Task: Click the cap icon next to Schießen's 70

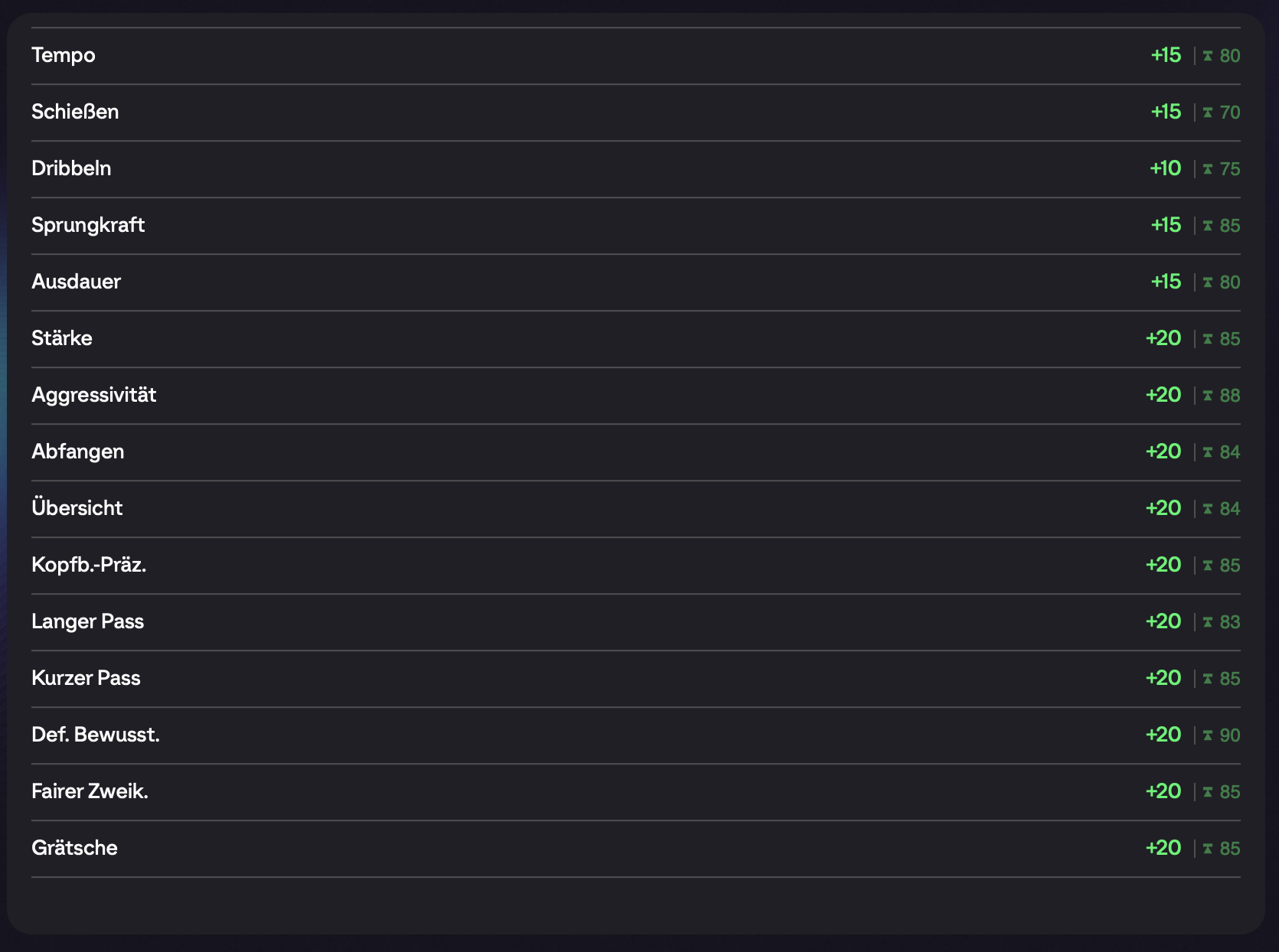Action: (x=1207, y=112)
